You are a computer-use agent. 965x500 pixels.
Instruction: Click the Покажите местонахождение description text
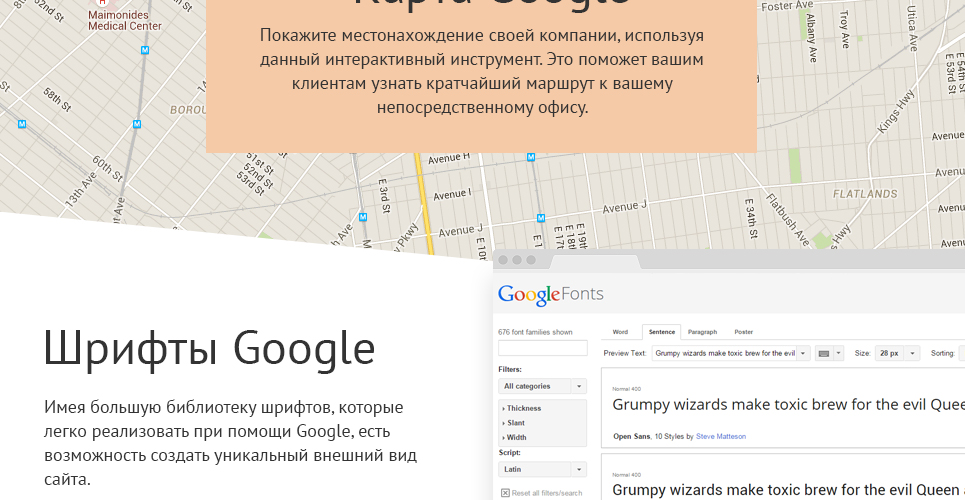tap(482, 71)
